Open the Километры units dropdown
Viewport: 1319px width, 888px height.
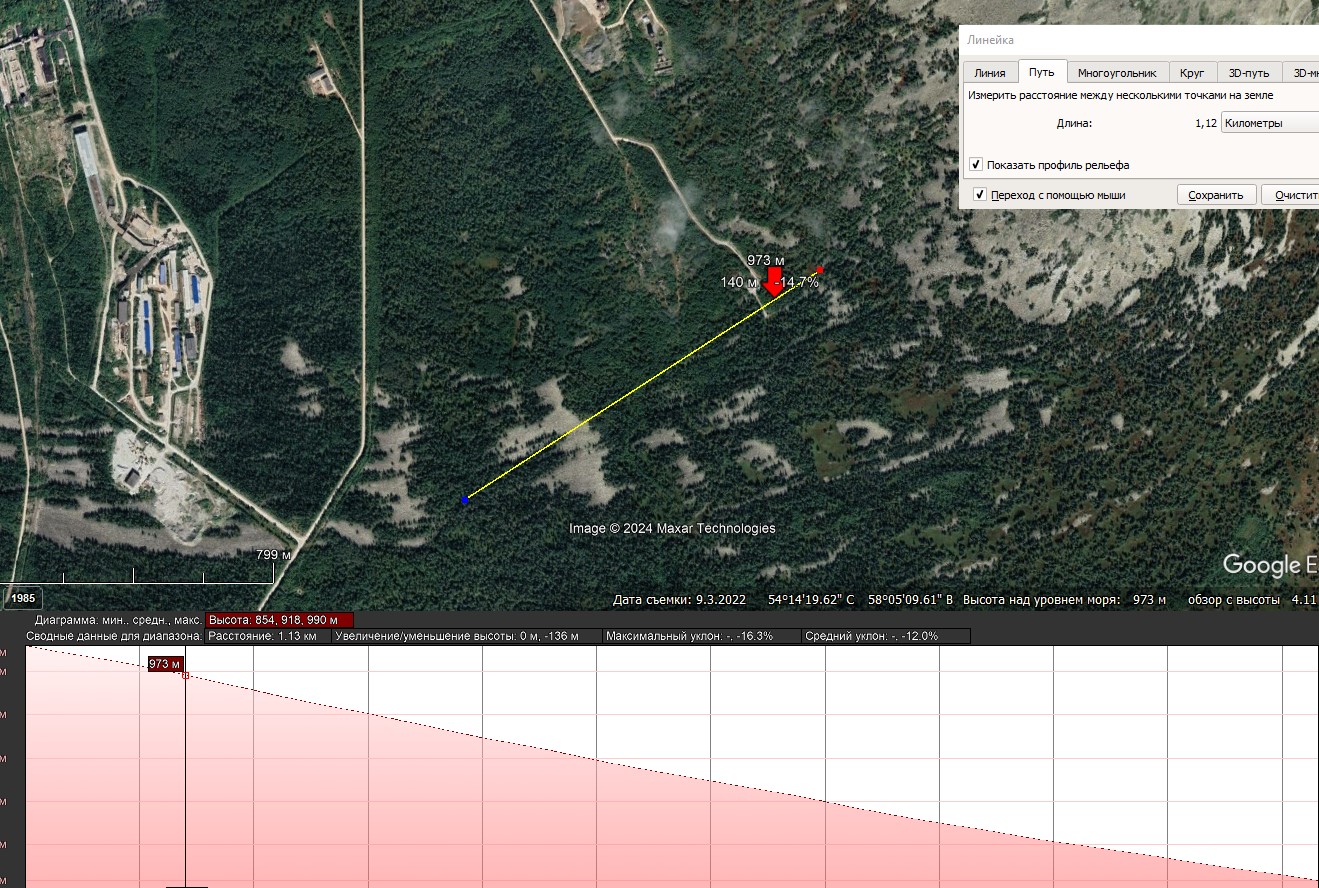[x=1270, y=123]
